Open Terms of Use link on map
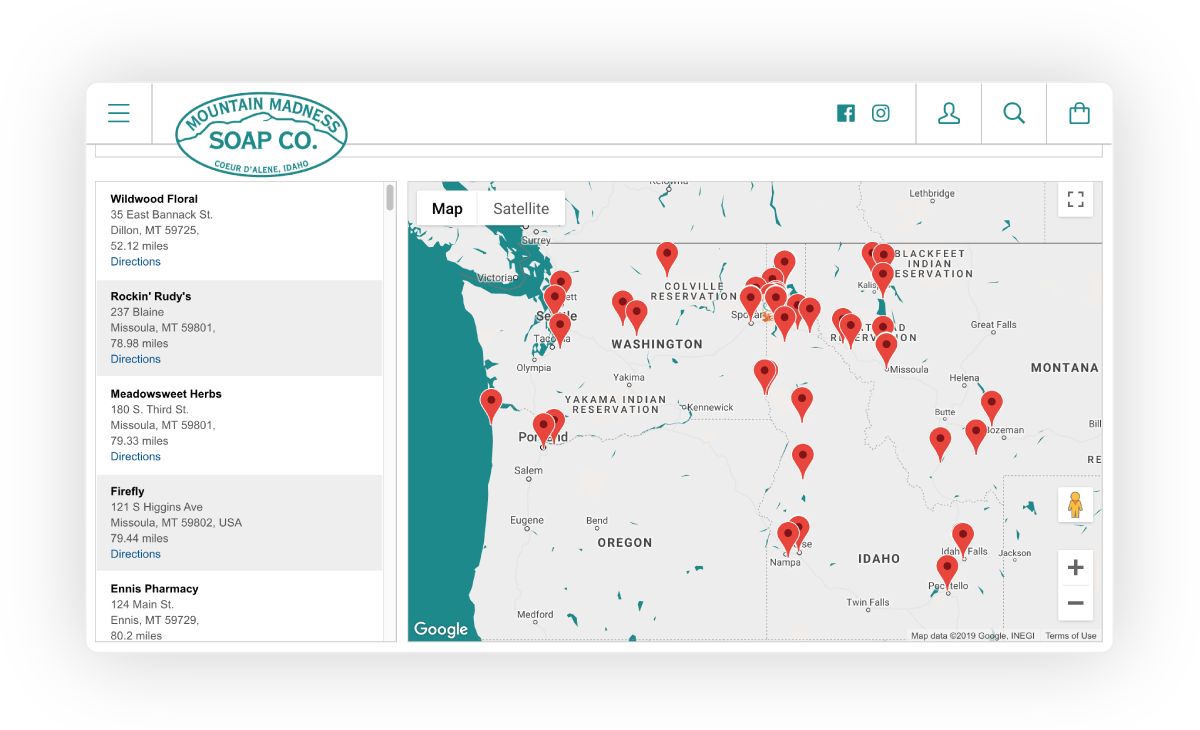 (1071, 636)
